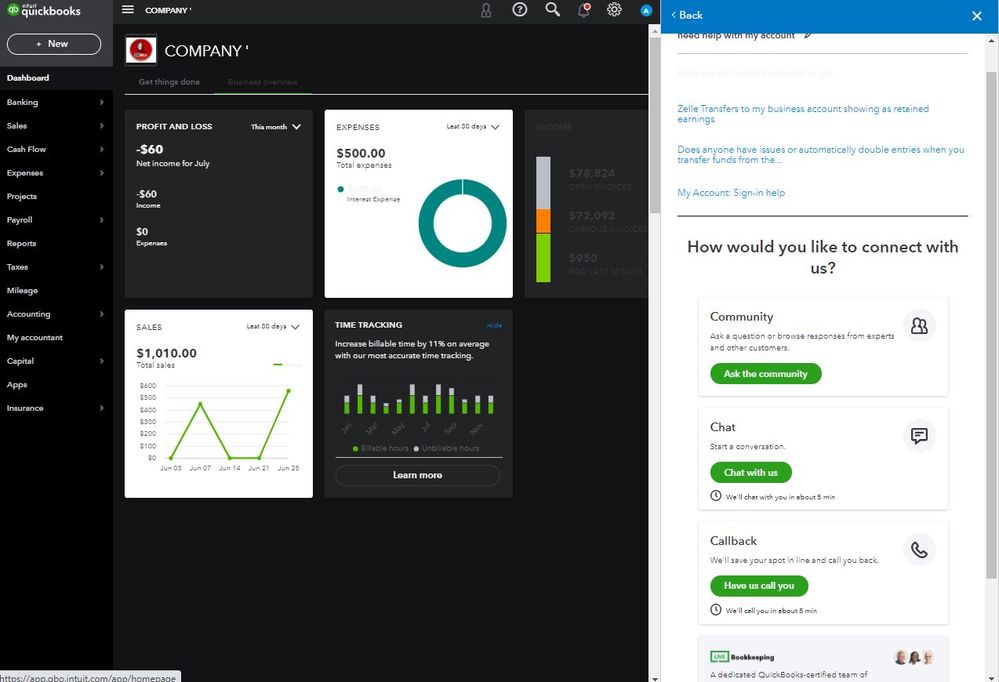
Task: Close the help panel with X
Action: tap(977, 16)
